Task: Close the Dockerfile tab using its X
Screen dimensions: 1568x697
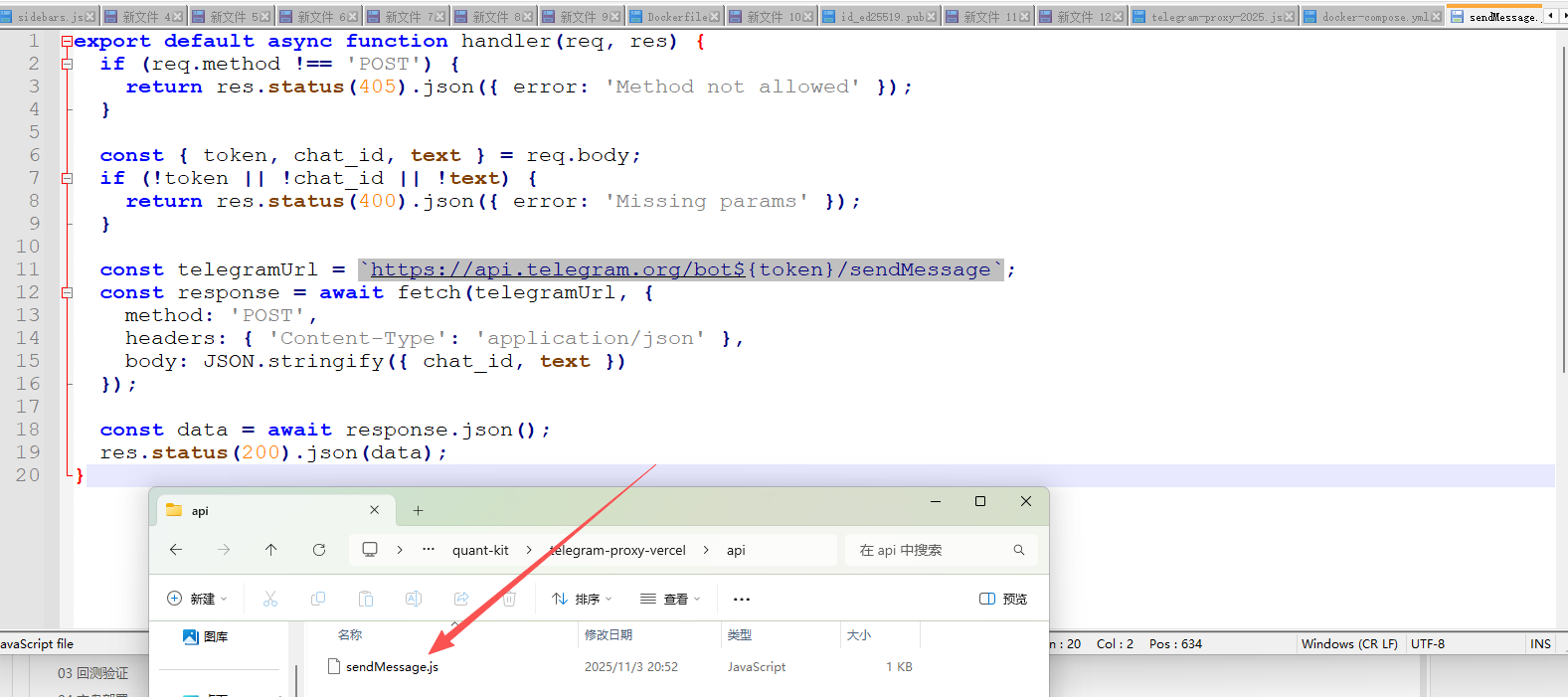Action: (x=714, y=17)
